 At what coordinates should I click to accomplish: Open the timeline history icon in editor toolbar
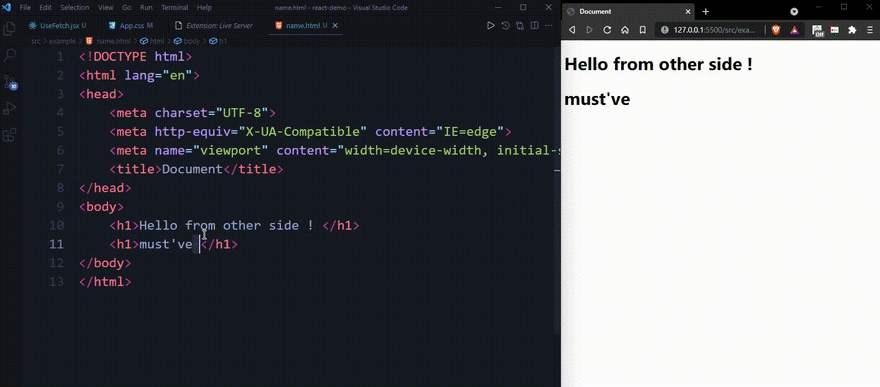coord(505,25)
